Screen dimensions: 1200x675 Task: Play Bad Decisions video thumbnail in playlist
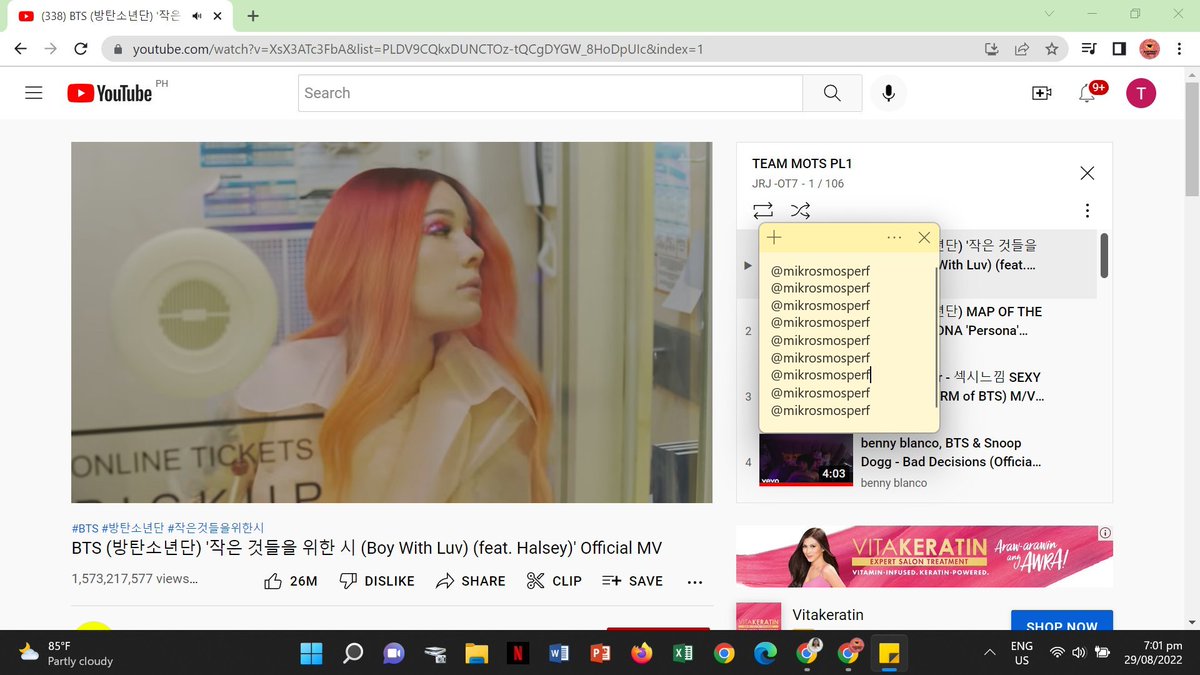tap(805, 461)
